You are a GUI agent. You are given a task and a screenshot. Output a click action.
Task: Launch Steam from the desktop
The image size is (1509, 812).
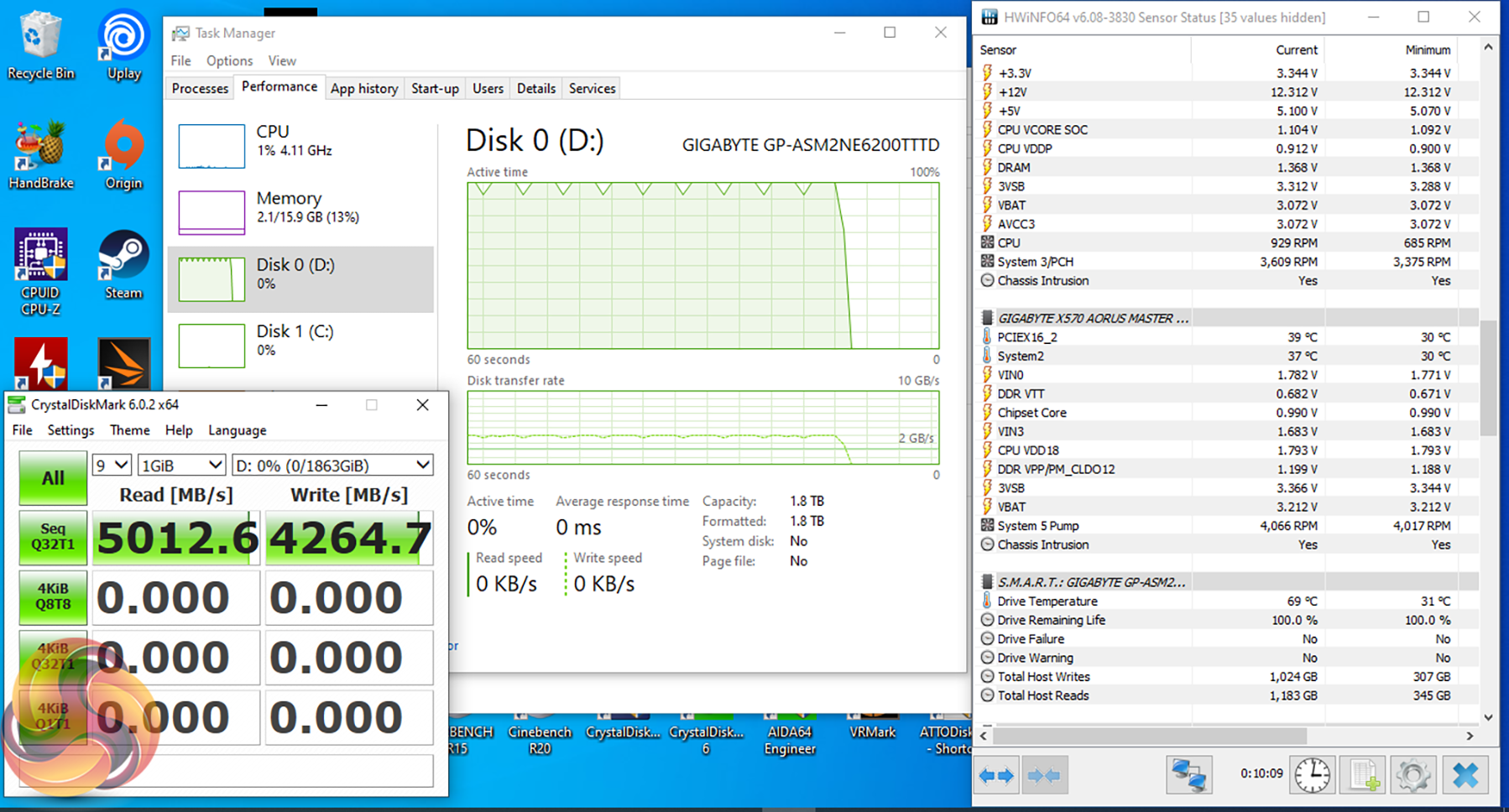point(123,265)
